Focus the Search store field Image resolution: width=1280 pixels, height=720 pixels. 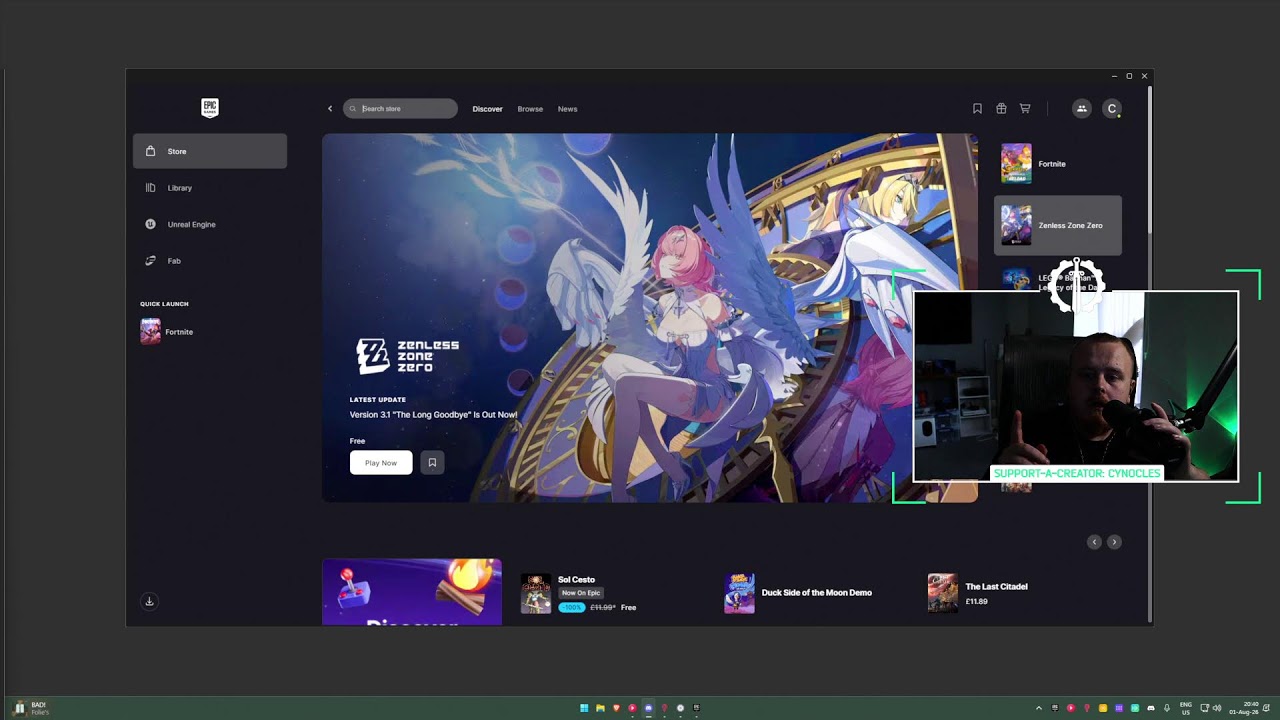400,109
